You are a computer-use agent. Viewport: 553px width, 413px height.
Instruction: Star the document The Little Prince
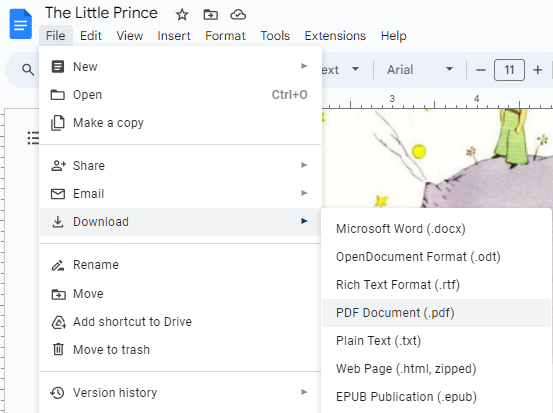click(x=182, y=14)
